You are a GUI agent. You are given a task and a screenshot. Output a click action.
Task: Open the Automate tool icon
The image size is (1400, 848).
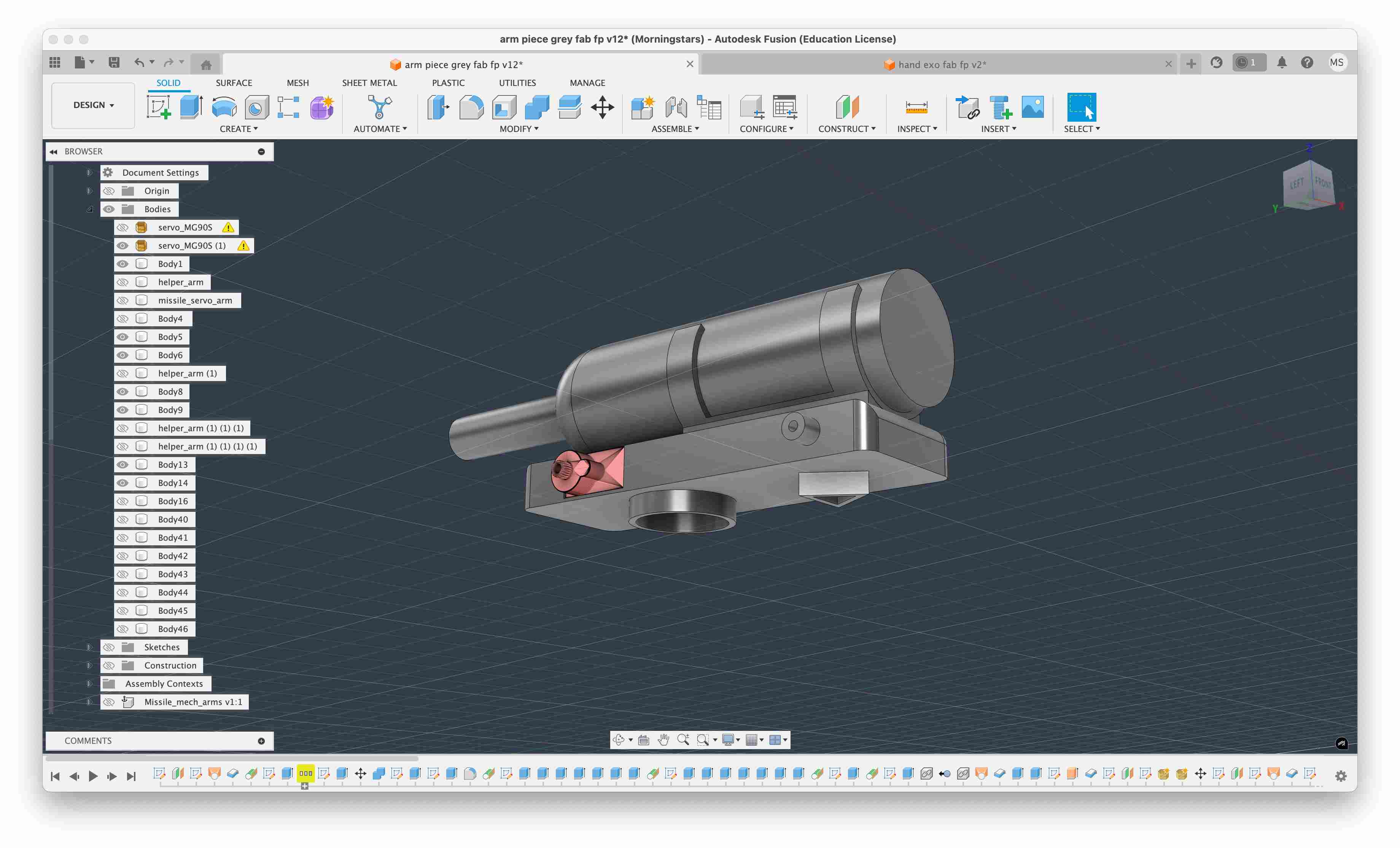click(380, 107)
